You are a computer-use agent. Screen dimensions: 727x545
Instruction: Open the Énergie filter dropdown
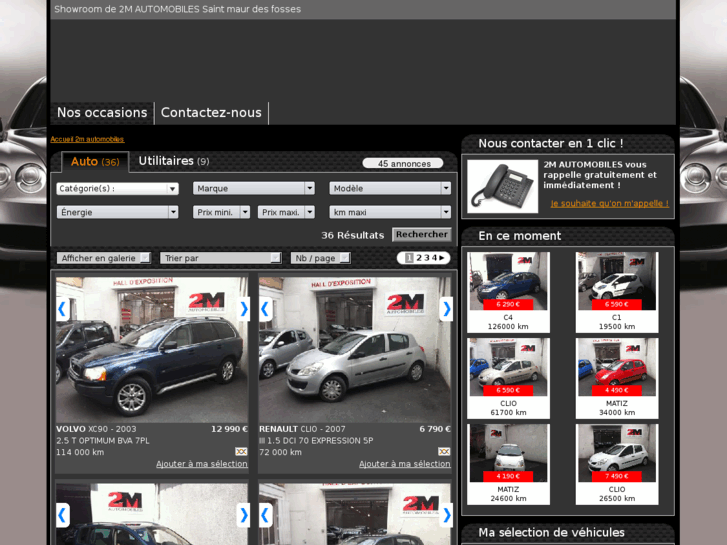tap(117, 212)
